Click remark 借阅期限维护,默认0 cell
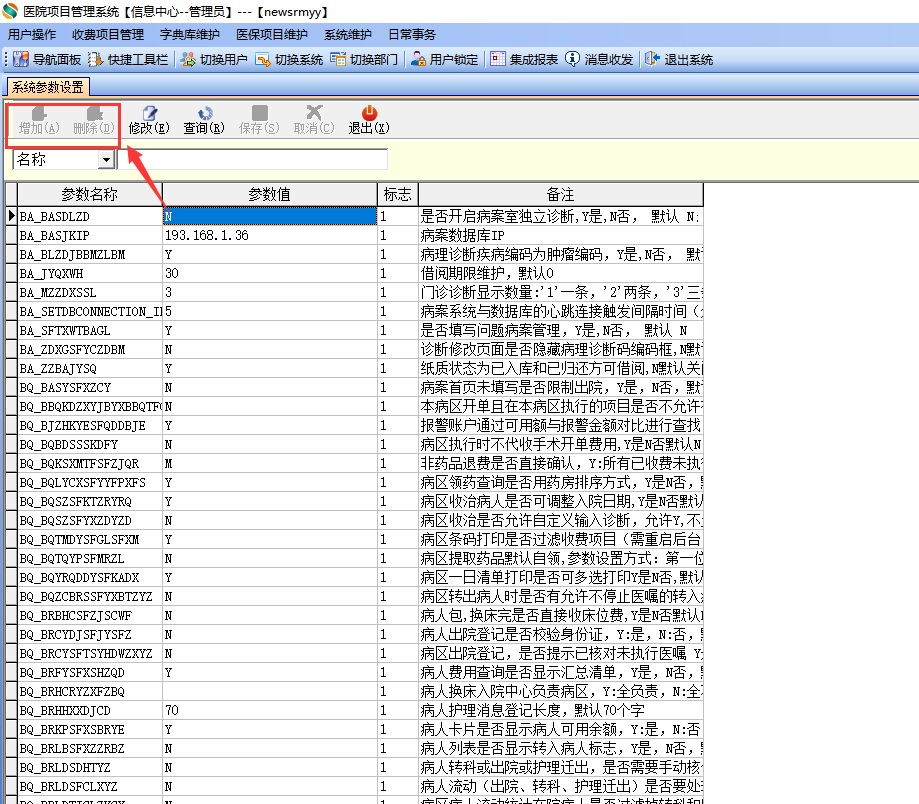The image size is (919, 804). tap(560, 274)
